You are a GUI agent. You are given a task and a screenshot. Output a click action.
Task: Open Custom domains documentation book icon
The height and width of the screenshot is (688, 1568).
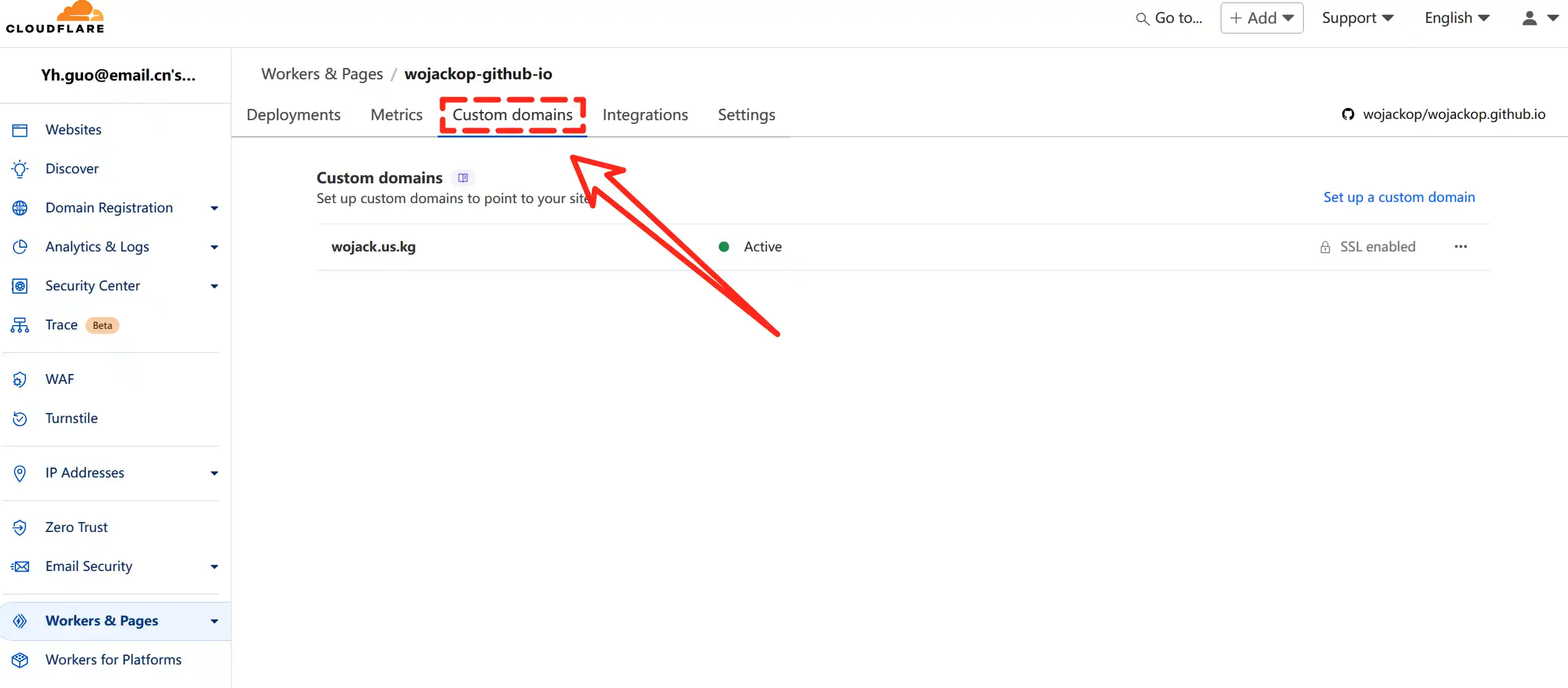click(x=462, y=178)
